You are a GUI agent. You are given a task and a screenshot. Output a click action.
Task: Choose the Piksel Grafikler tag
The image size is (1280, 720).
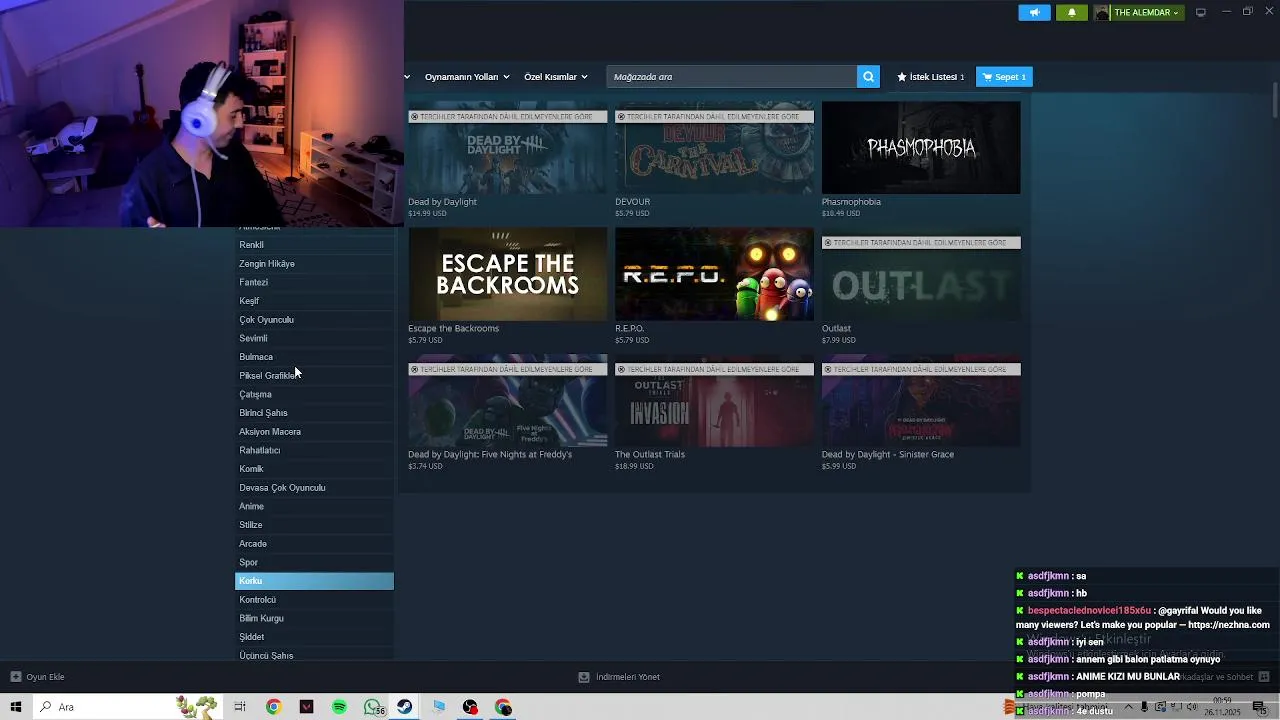click(x=314, y=376)
